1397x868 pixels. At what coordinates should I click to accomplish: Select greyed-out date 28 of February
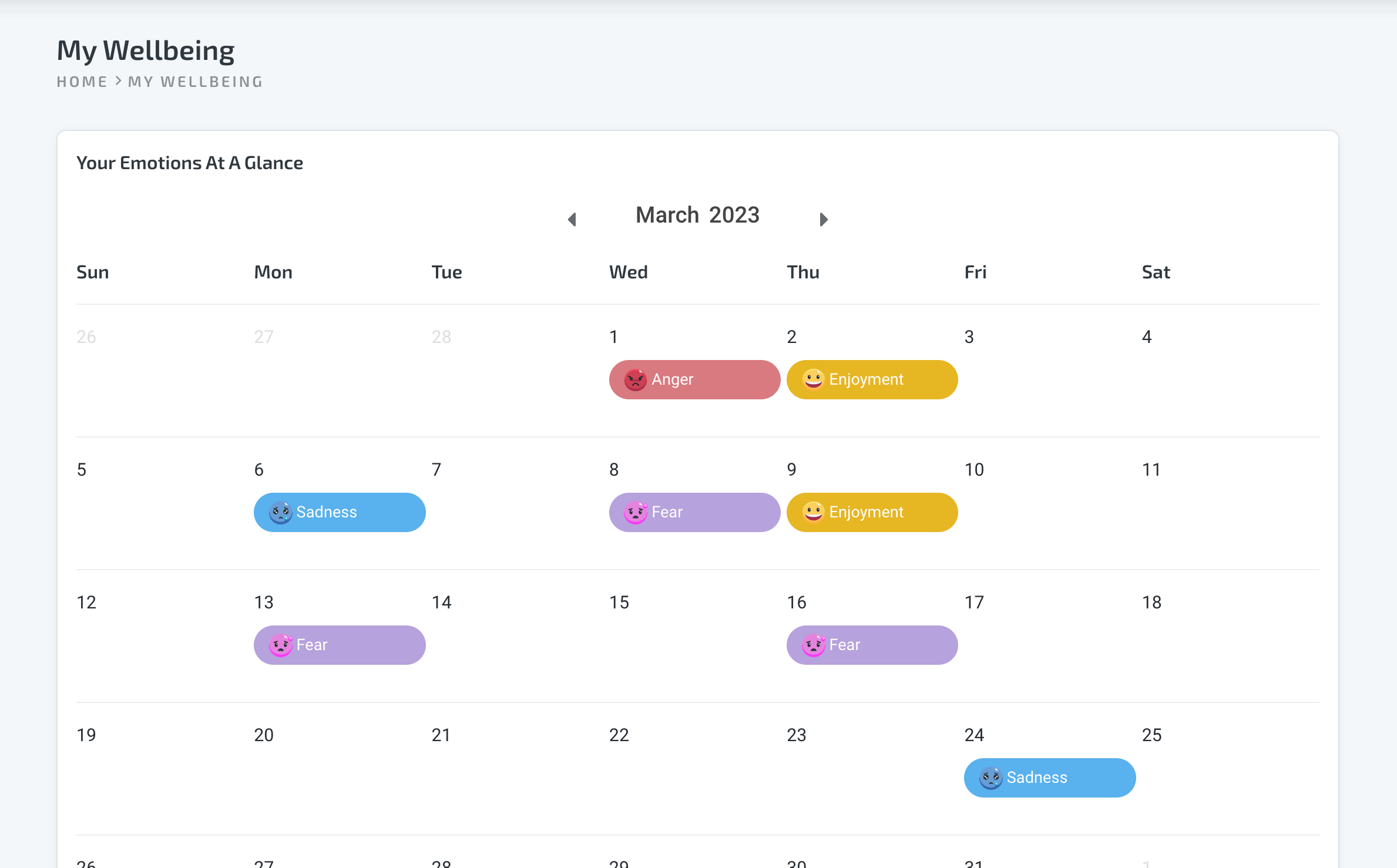pos(441,337)
